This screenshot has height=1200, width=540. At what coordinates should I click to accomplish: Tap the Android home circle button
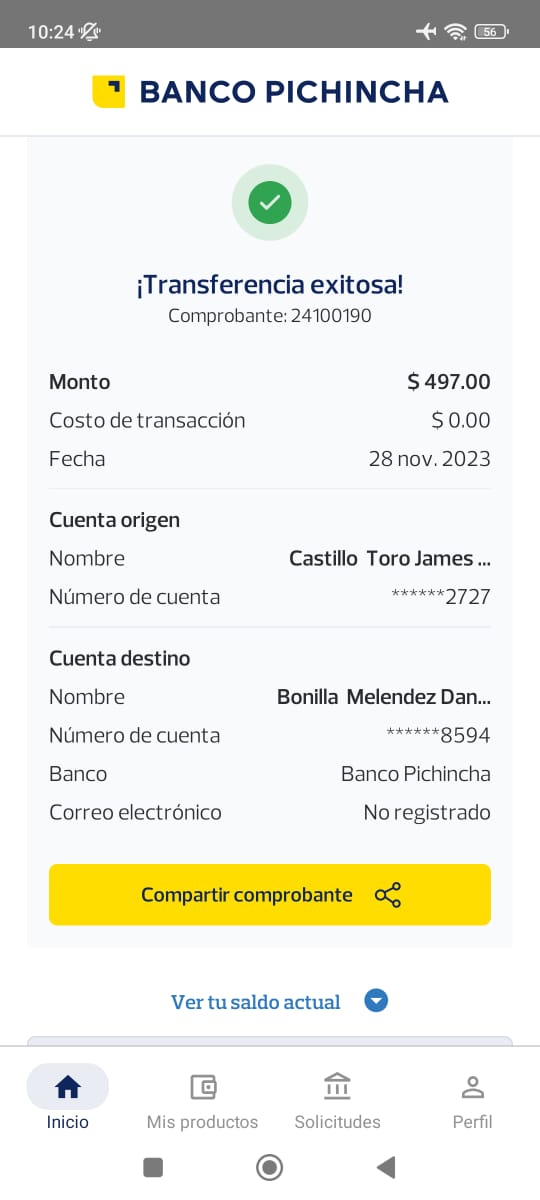[269, 1167]
